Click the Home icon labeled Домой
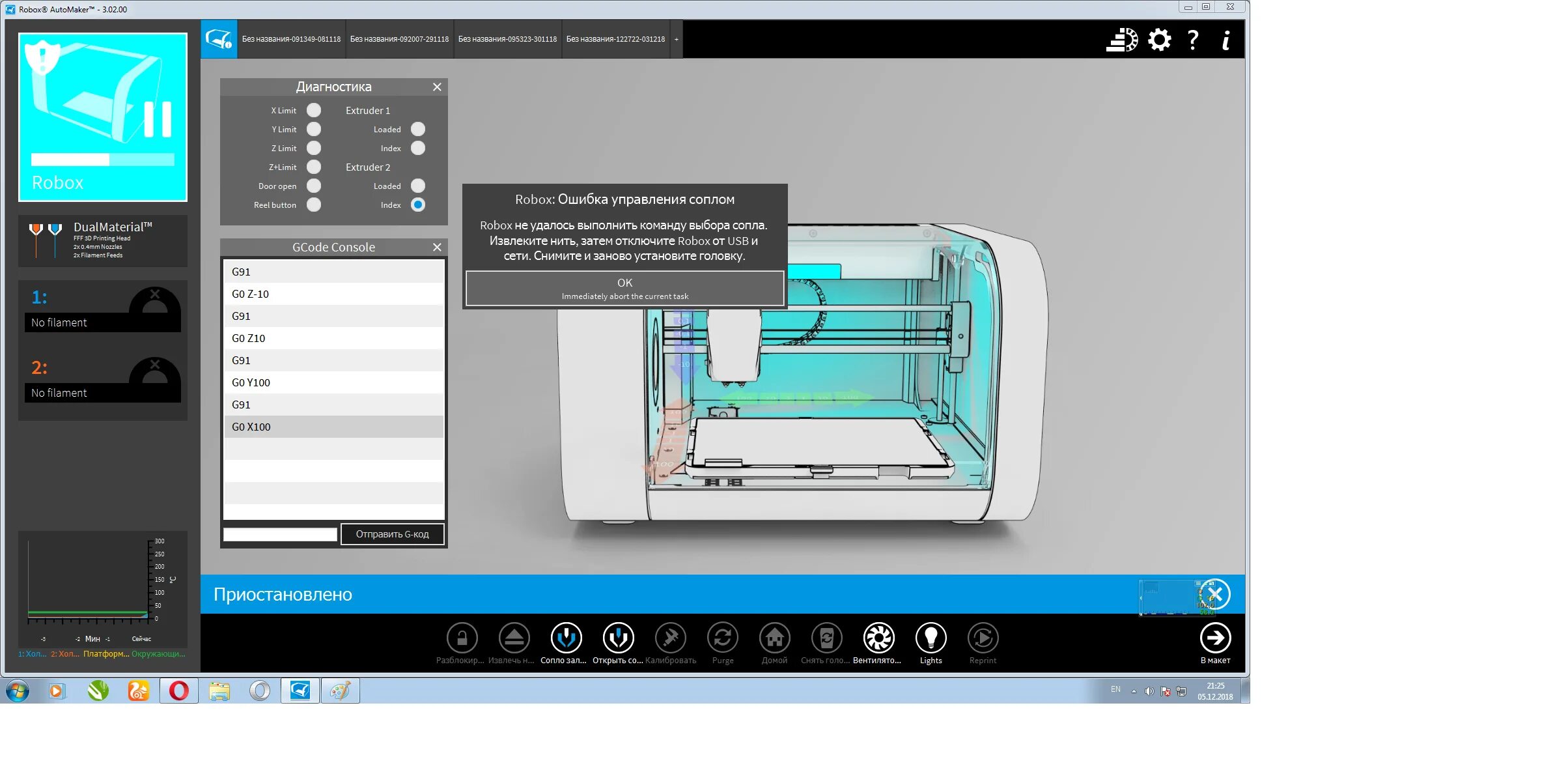Viewport: 1568px width, 770px height. pyautogui.click(x=774, y=638)
